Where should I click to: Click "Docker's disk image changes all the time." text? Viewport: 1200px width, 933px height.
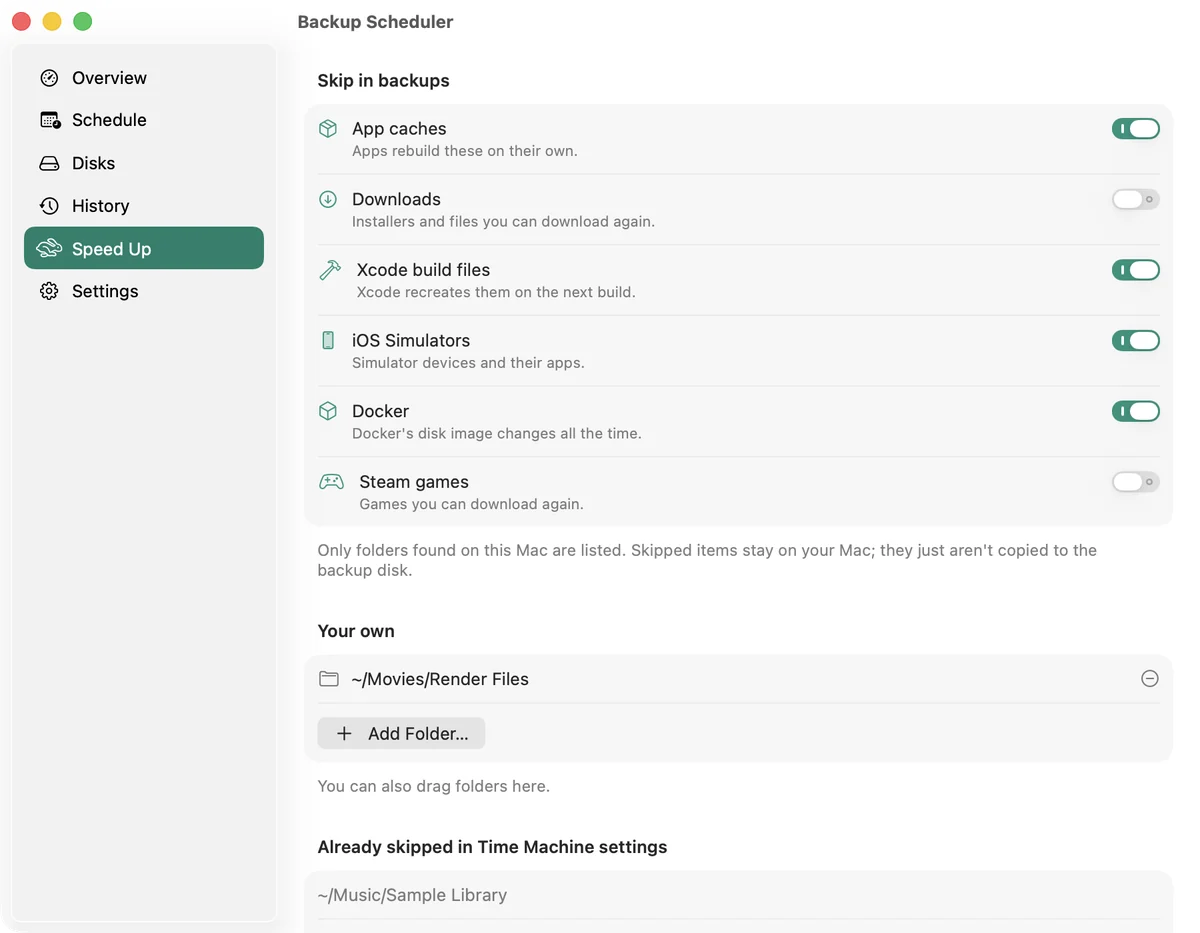[x=497, y=434]
